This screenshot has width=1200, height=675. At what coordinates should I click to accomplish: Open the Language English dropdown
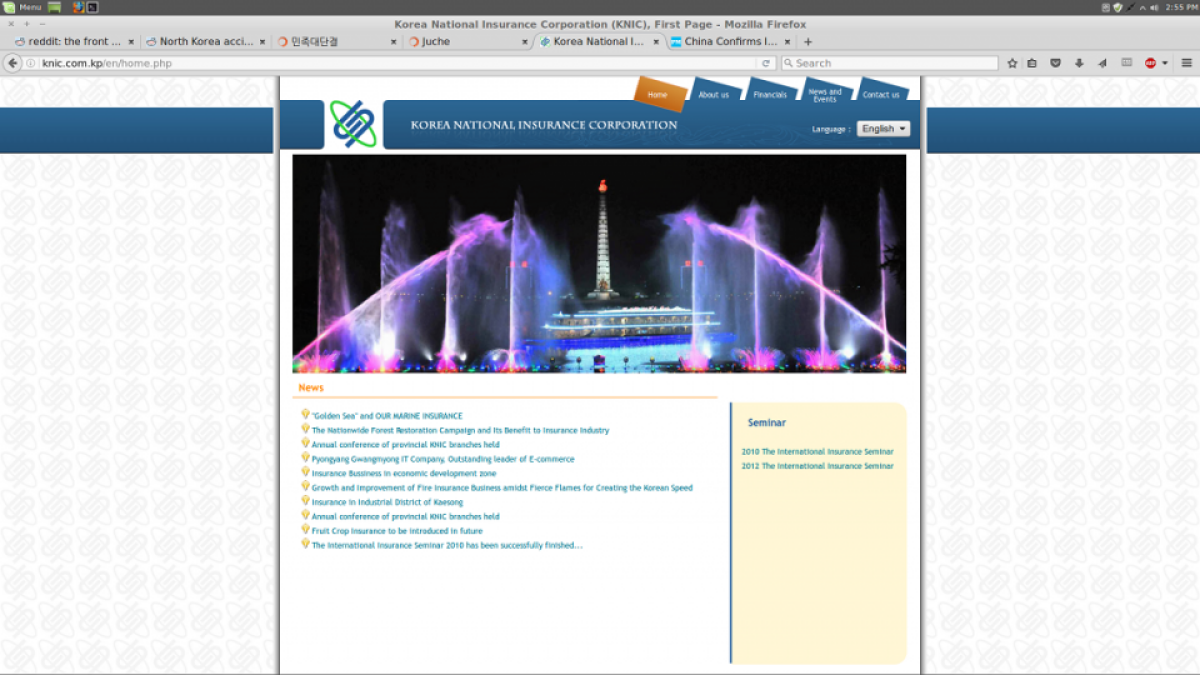pos(883,128)
